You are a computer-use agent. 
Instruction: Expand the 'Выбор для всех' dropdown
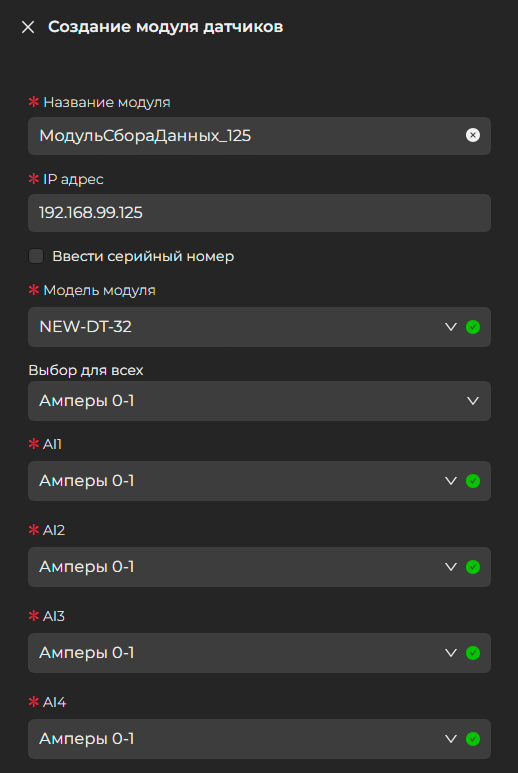tap(259, 401)
